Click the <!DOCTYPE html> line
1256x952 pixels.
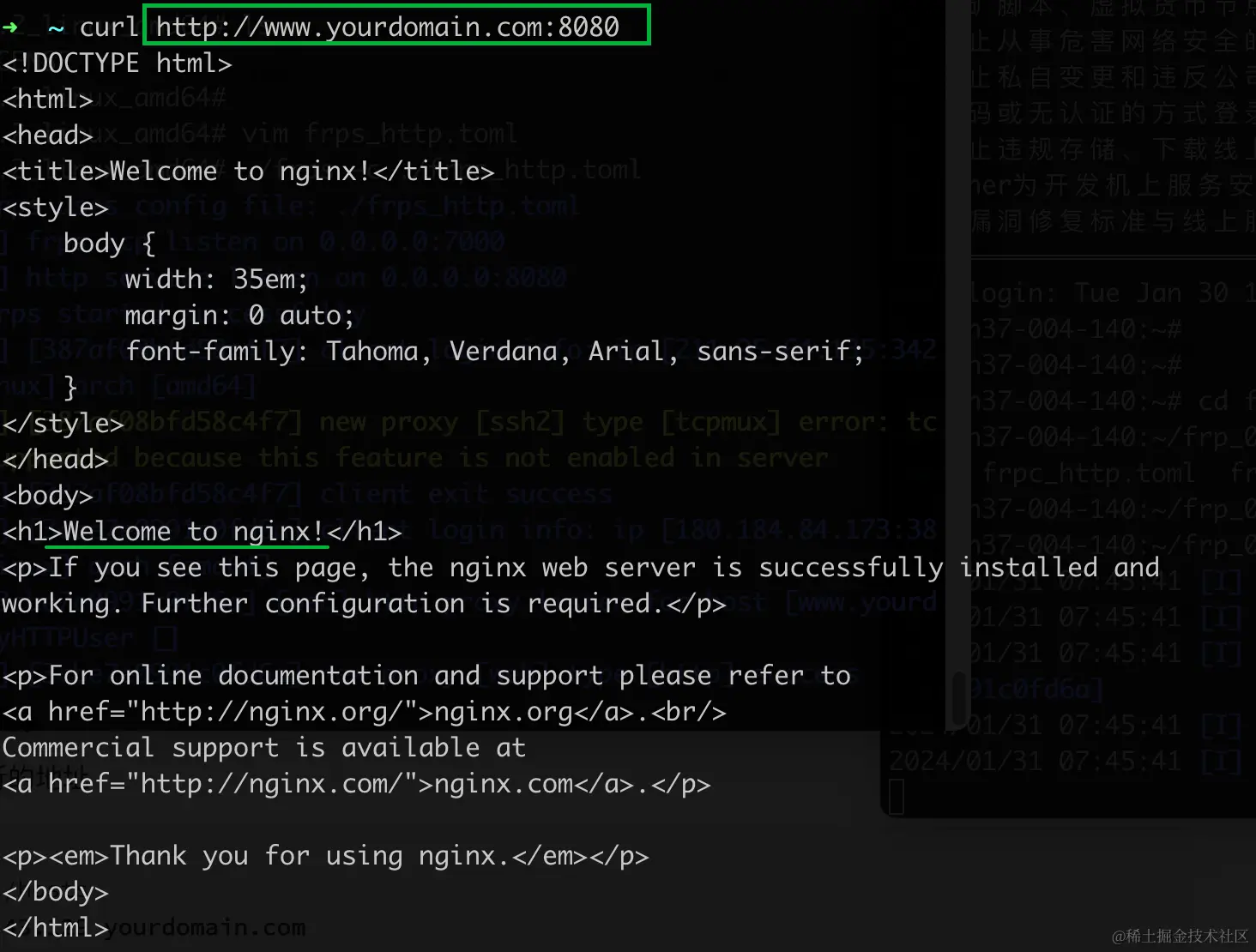[x=117, y=63]
